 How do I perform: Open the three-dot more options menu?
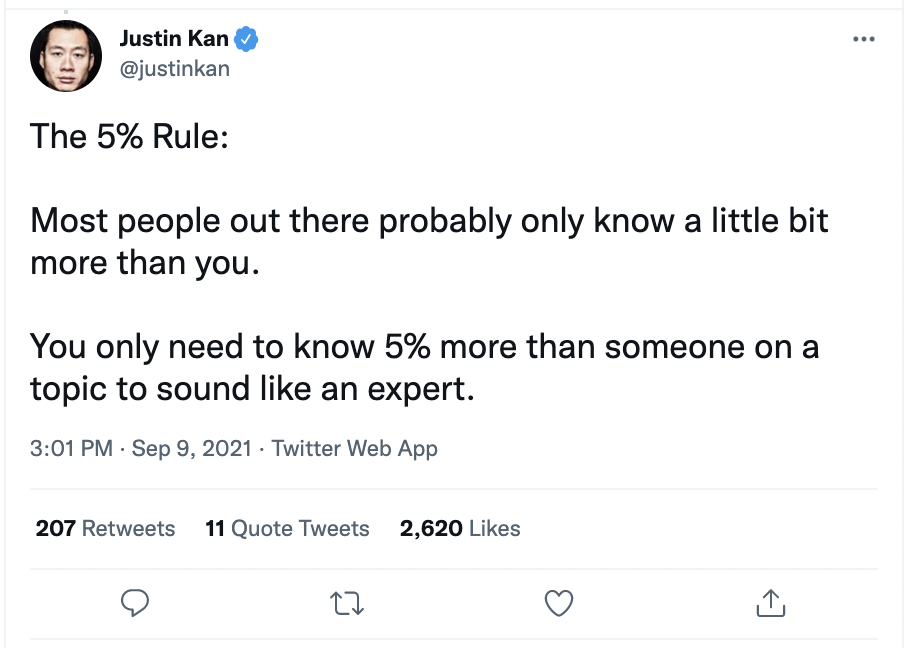863,40
